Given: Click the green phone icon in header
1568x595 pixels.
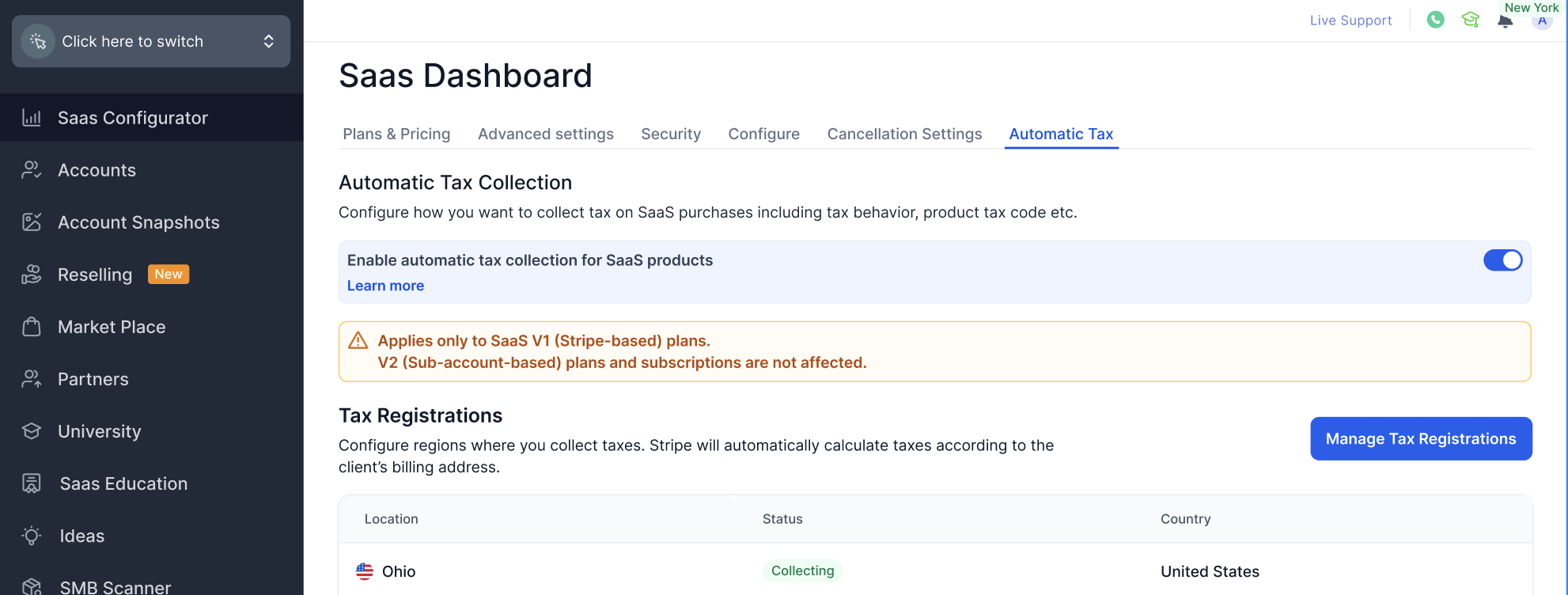Looking at the screenshot, I should pos(1435,20).
